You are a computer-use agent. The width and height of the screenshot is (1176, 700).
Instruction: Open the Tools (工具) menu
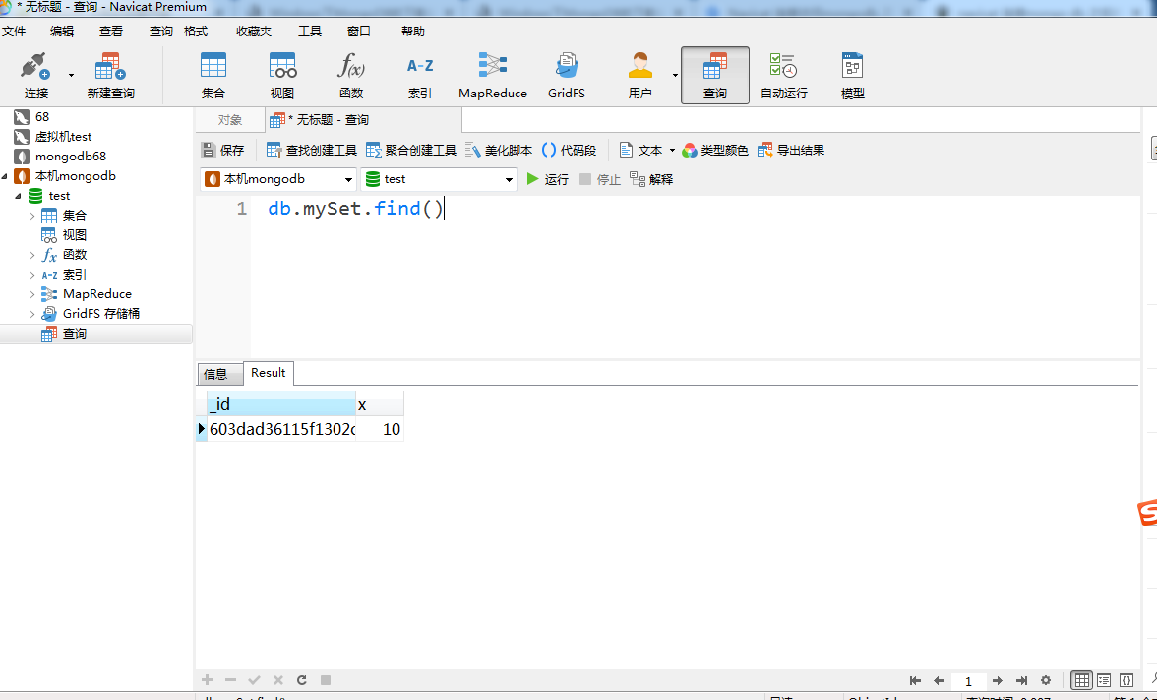pos(310,31)
